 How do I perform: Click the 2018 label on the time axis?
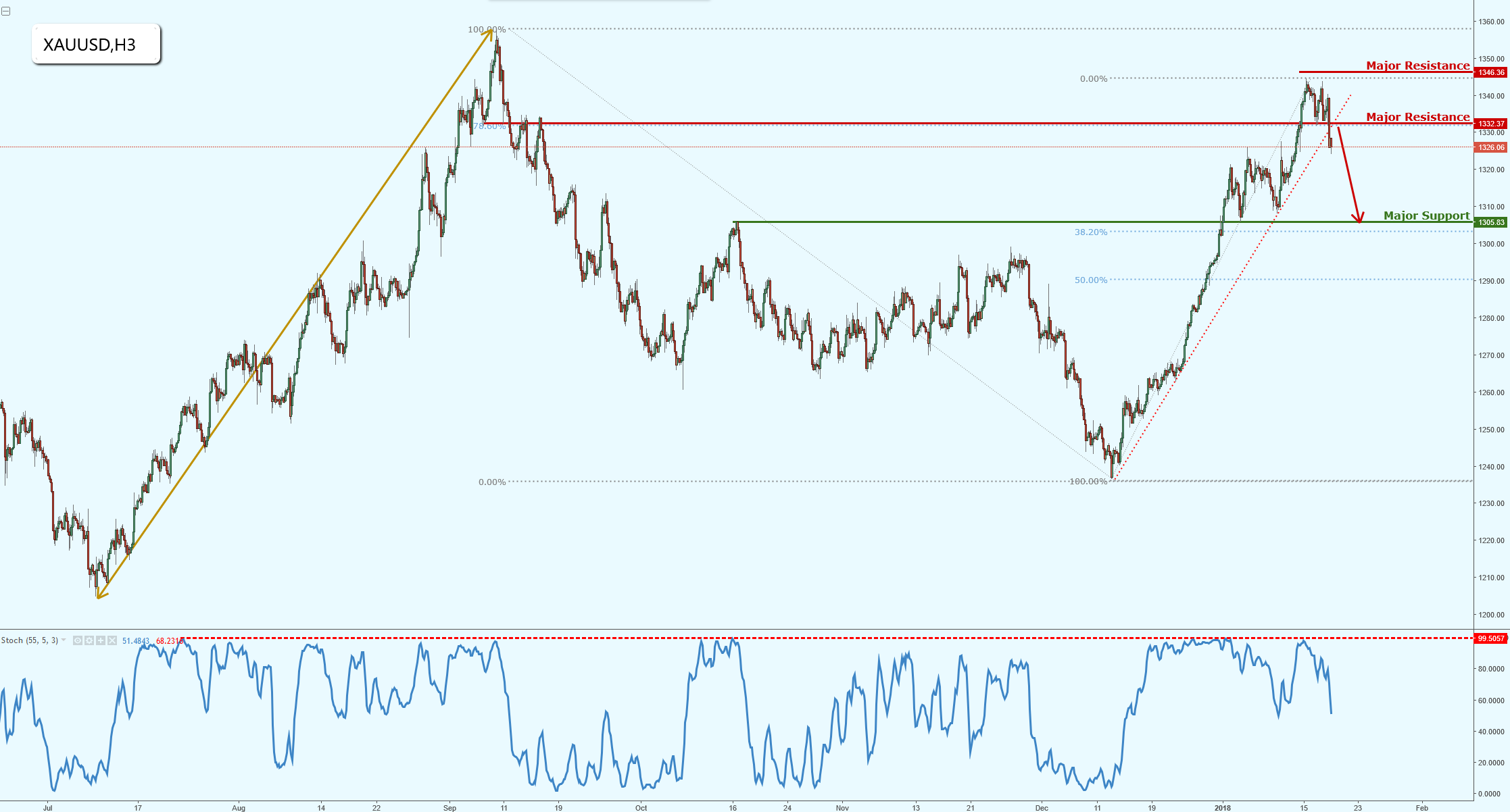click(1222, 807)
